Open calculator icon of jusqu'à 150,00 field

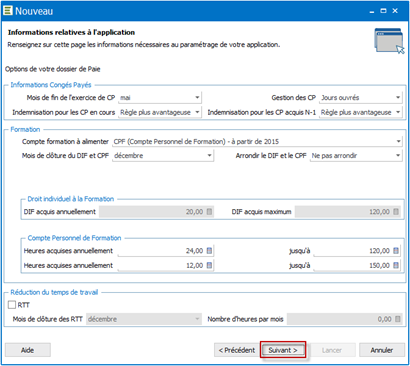396,265
